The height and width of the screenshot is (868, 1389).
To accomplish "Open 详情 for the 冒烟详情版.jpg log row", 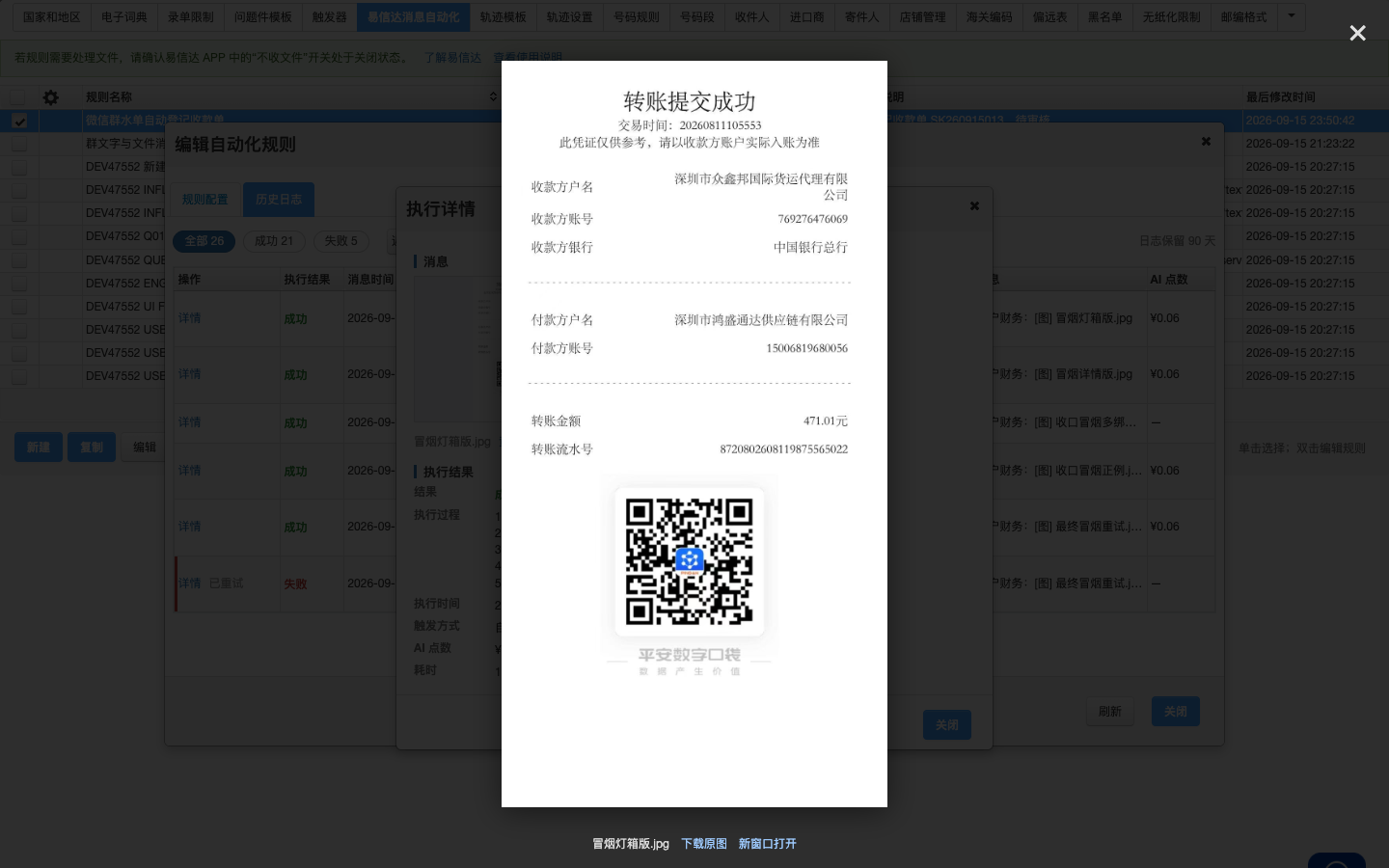I will point(189,374).
